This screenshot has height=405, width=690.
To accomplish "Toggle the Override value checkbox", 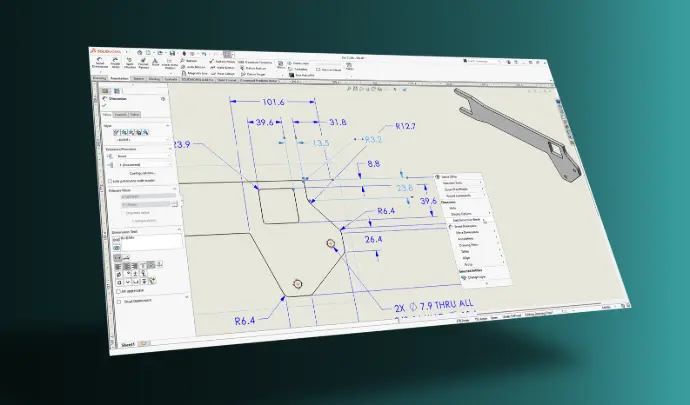I will pyautogui.click(x=124, y=213).
